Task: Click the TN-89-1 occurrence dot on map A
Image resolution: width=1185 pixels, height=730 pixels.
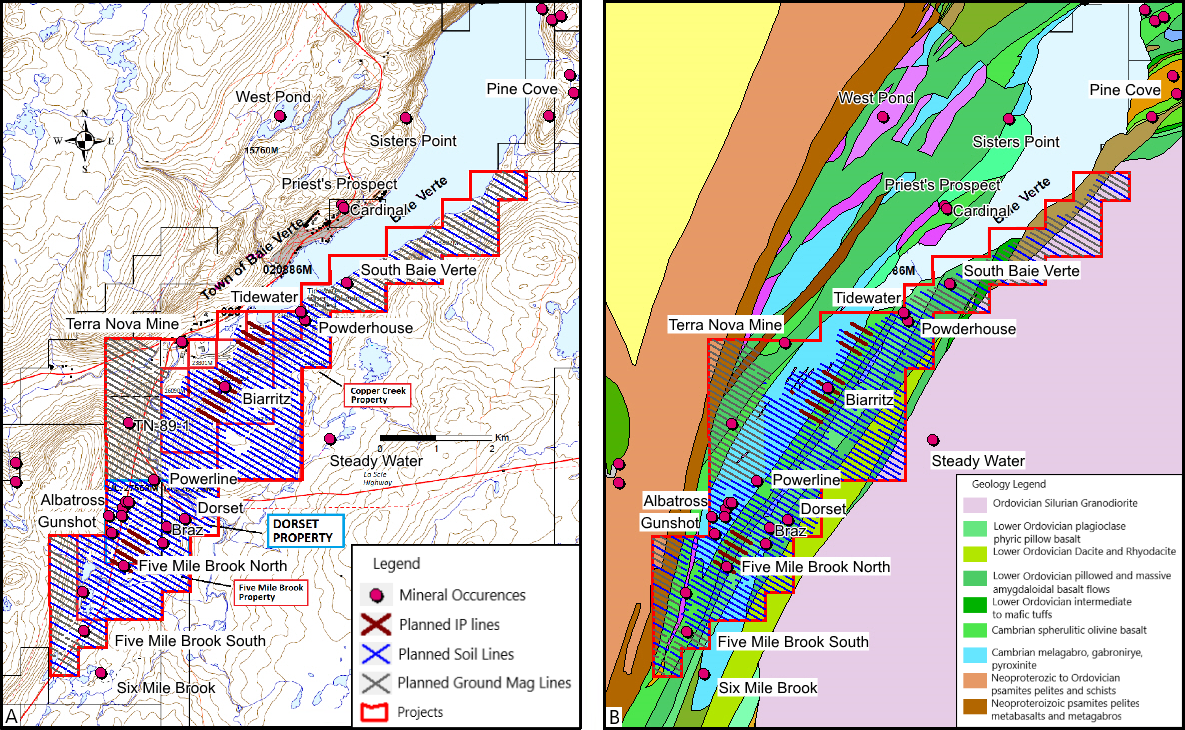Action: click(x=128, y=423)
